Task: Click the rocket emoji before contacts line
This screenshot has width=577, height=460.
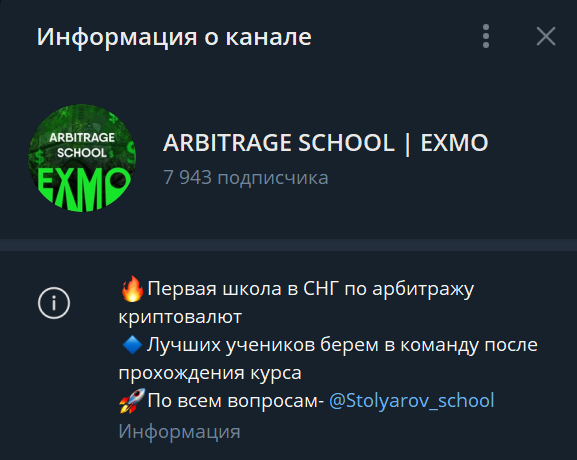Action: point(132,401)
